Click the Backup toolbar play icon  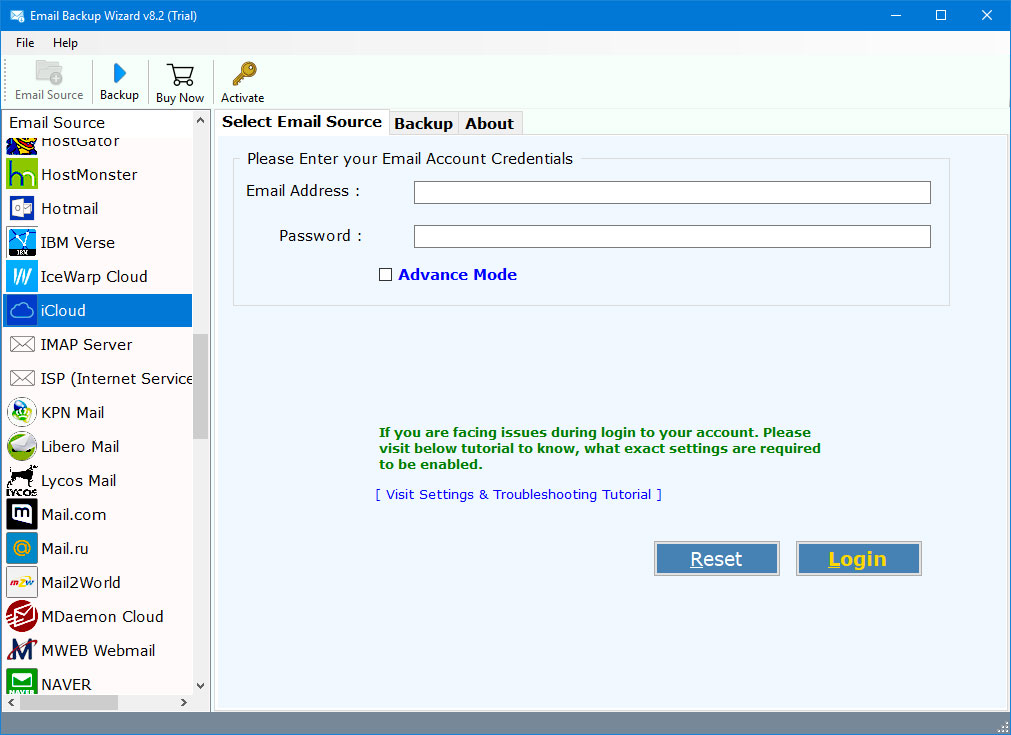pyautogui.click(x=119, y=73)
